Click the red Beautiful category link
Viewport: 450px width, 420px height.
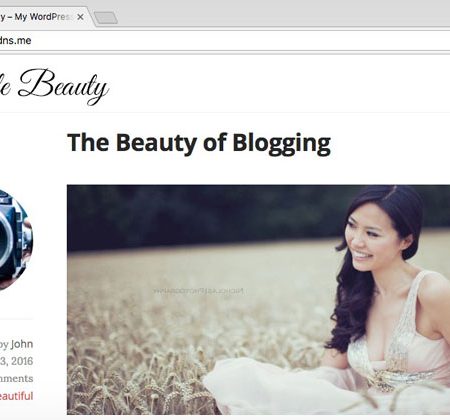(x=17, y=396)
